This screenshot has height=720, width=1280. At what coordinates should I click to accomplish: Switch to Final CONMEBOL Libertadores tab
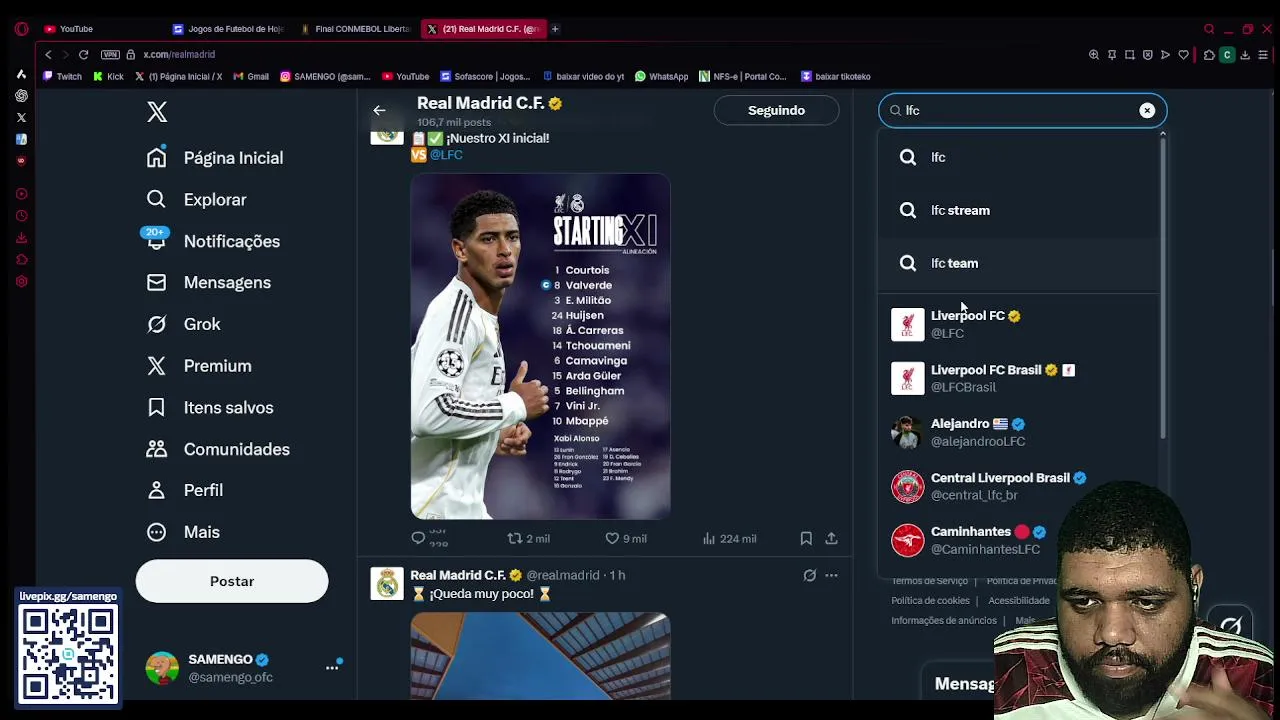click(x=356, y=29)
